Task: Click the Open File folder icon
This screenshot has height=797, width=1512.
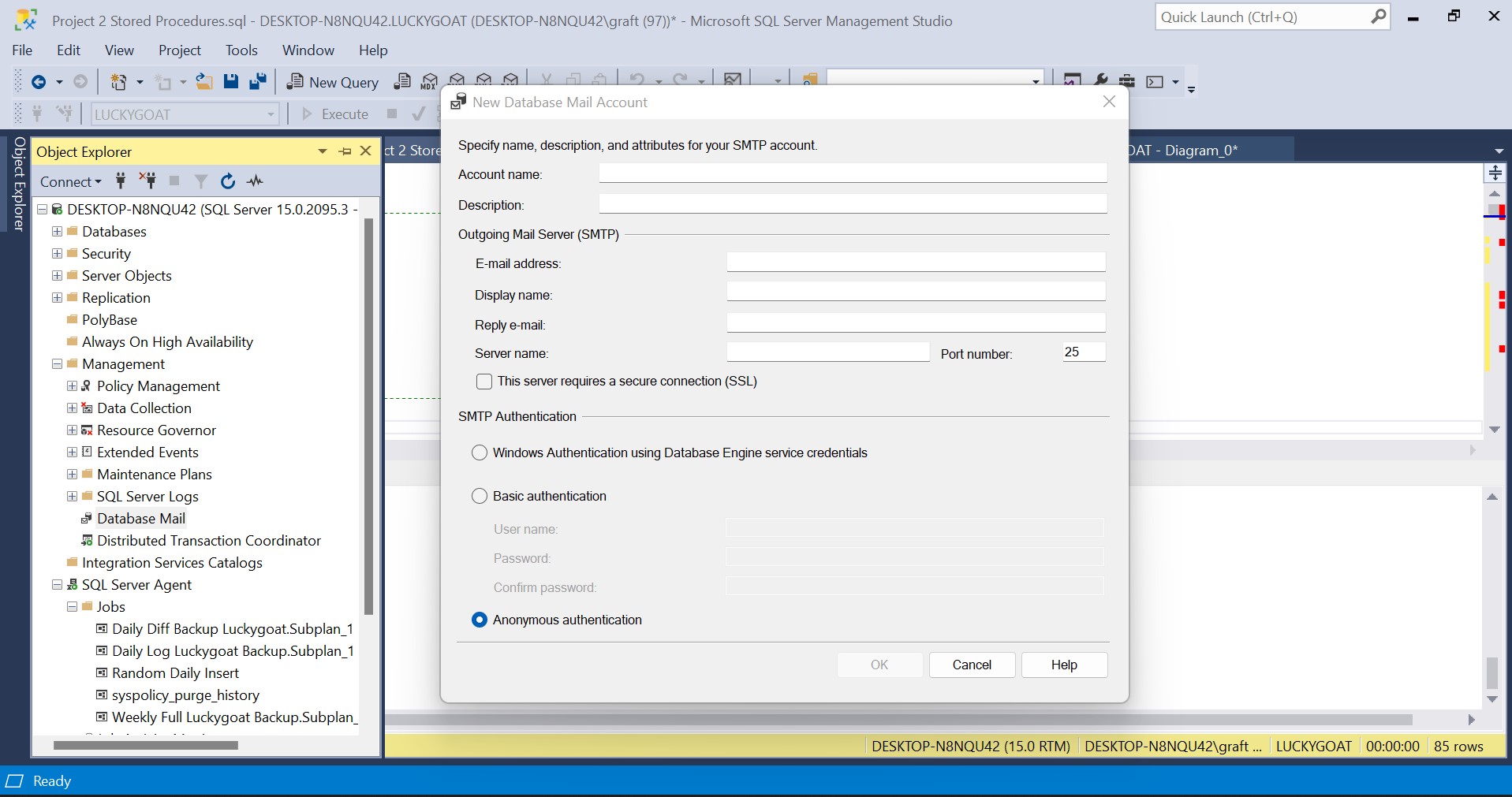Action: [x=204, y=82]
